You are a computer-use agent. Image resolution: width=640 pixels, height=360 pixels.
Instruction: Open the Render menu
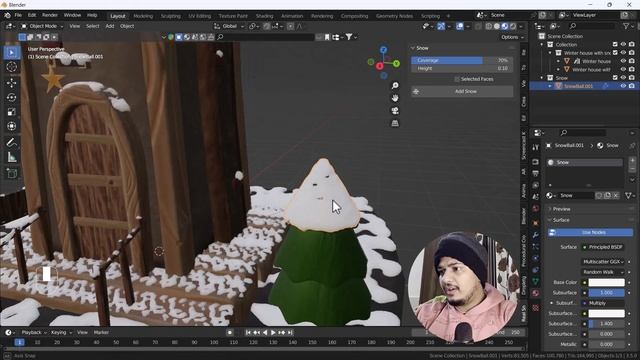pyautogui.click(x=50, y=15)
